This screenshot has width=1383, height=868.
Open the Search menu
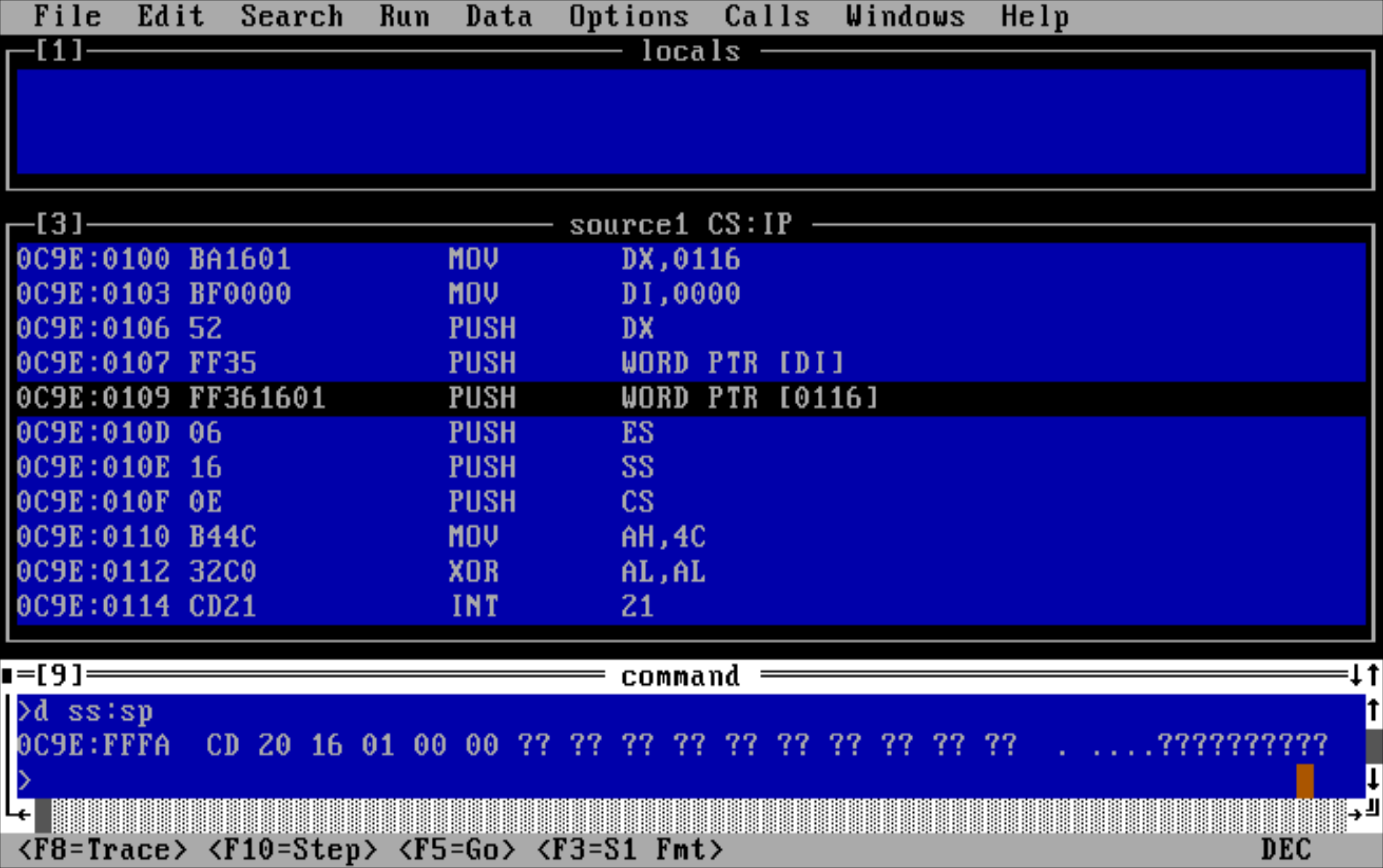coord(292,16)
